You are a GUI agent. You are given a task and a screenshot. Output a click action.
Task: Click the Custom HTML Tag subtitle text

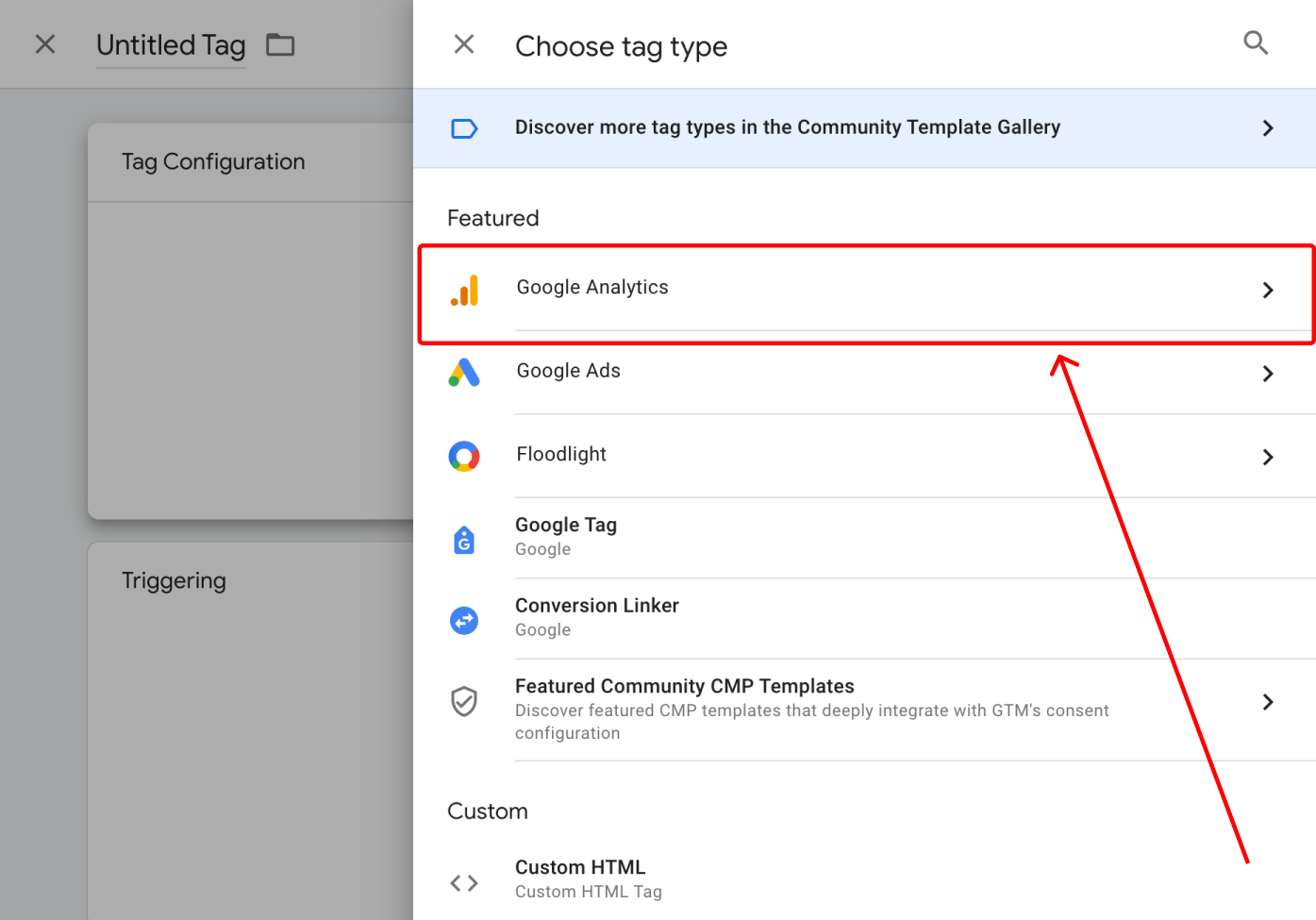(589, 892)
